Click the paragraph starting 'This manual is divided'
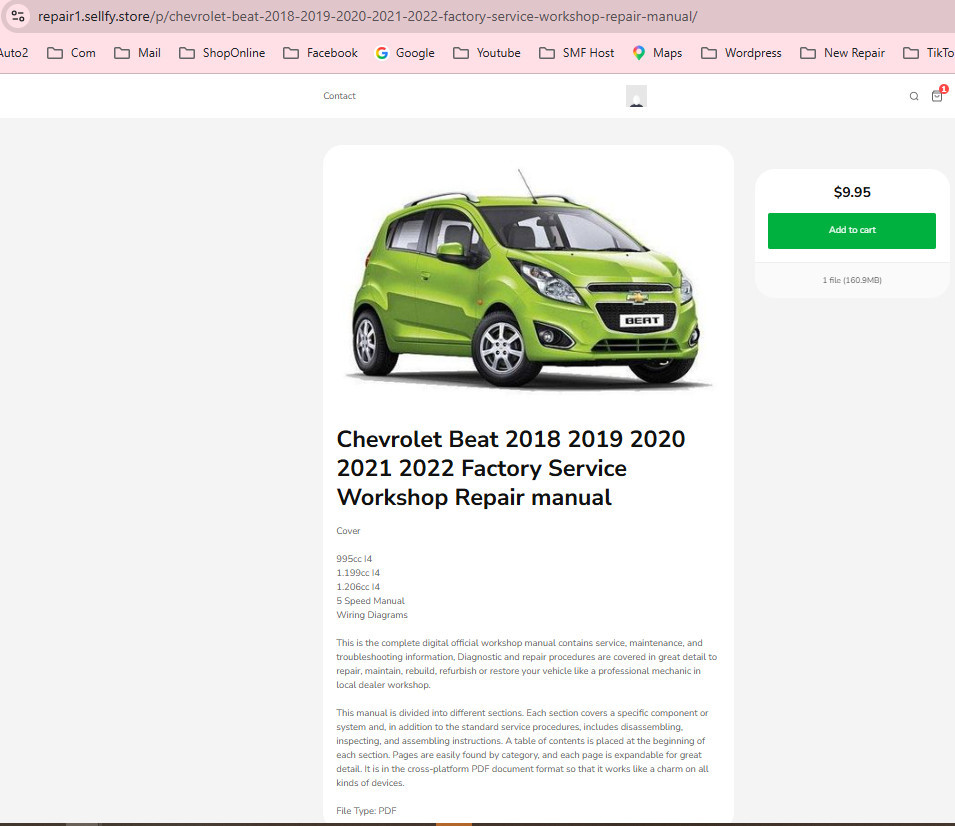The height and width of the screenshot is (826, 955). pyautogui.click(x=523, y=748)
